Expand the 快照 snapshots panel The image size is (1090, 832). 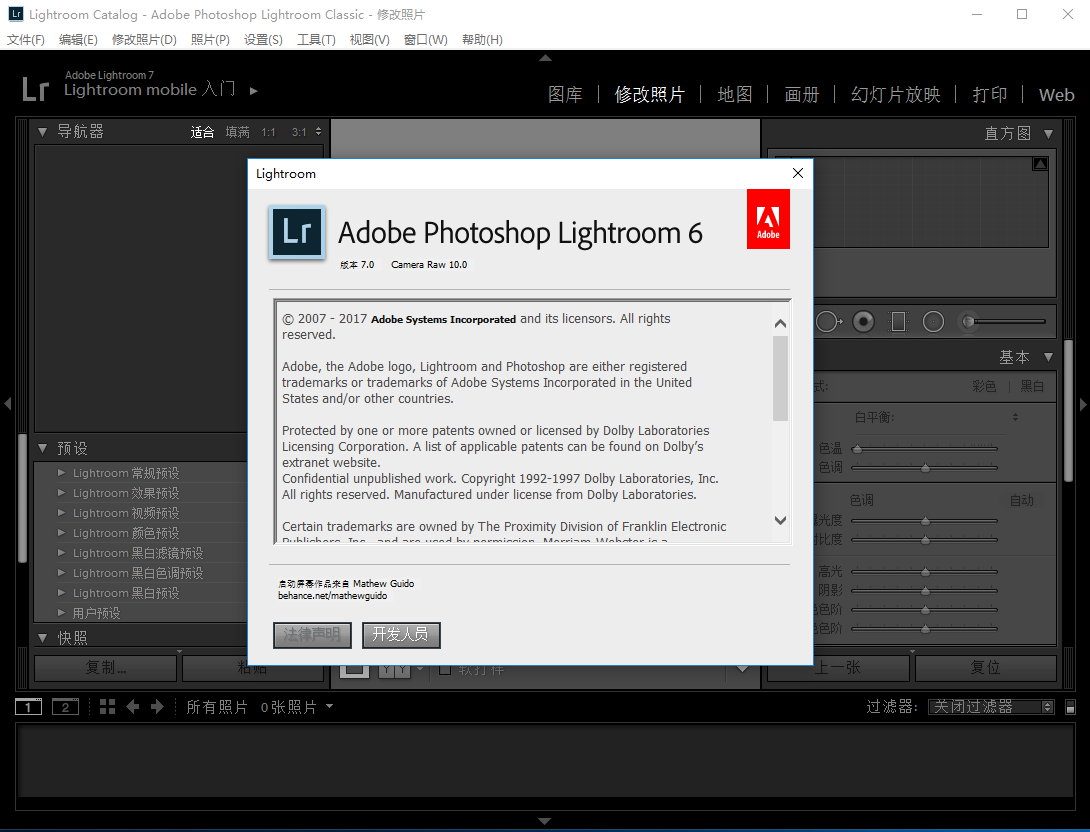pyautogui.click(x=42, y=637)
